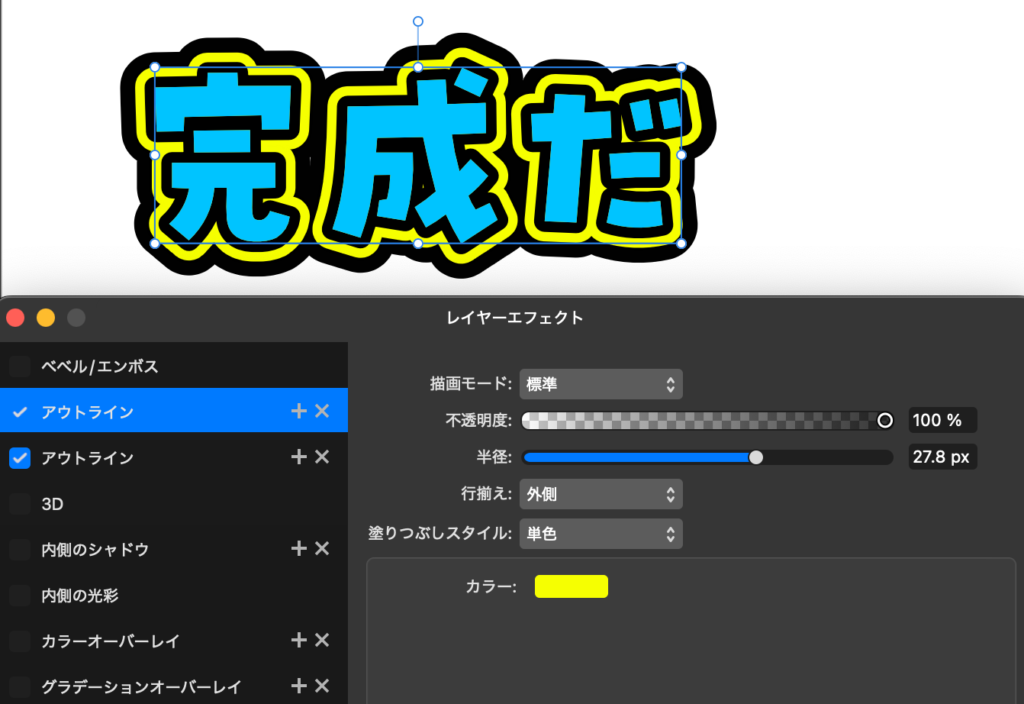The width and height of the screenshot is (1024, 704).
Task: Click the plus icon next to カラーオーバーレイ
Action: pyautogui.click(x=298, y=640)
